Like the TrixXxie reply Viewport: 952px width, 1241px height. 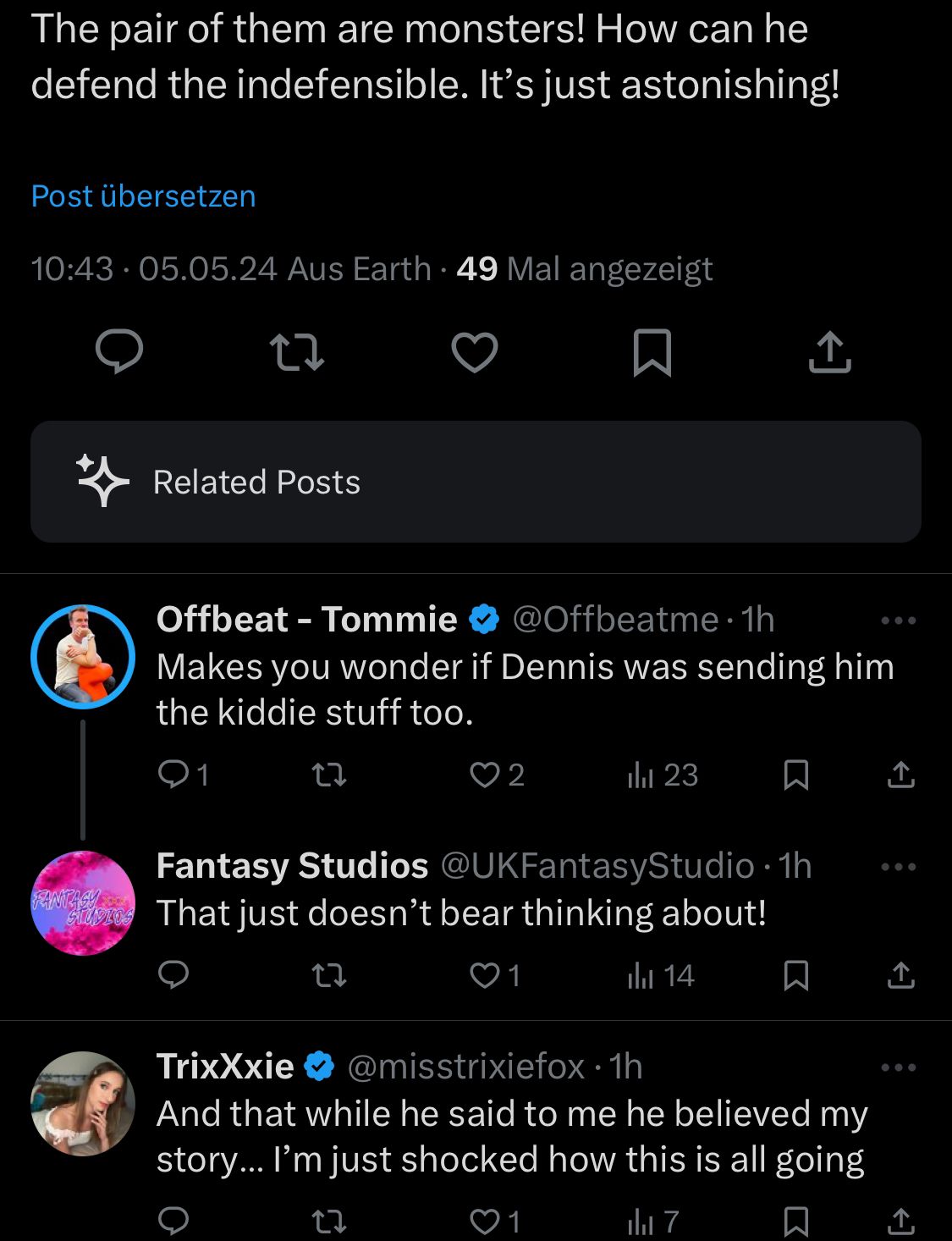click(486, 1222)
